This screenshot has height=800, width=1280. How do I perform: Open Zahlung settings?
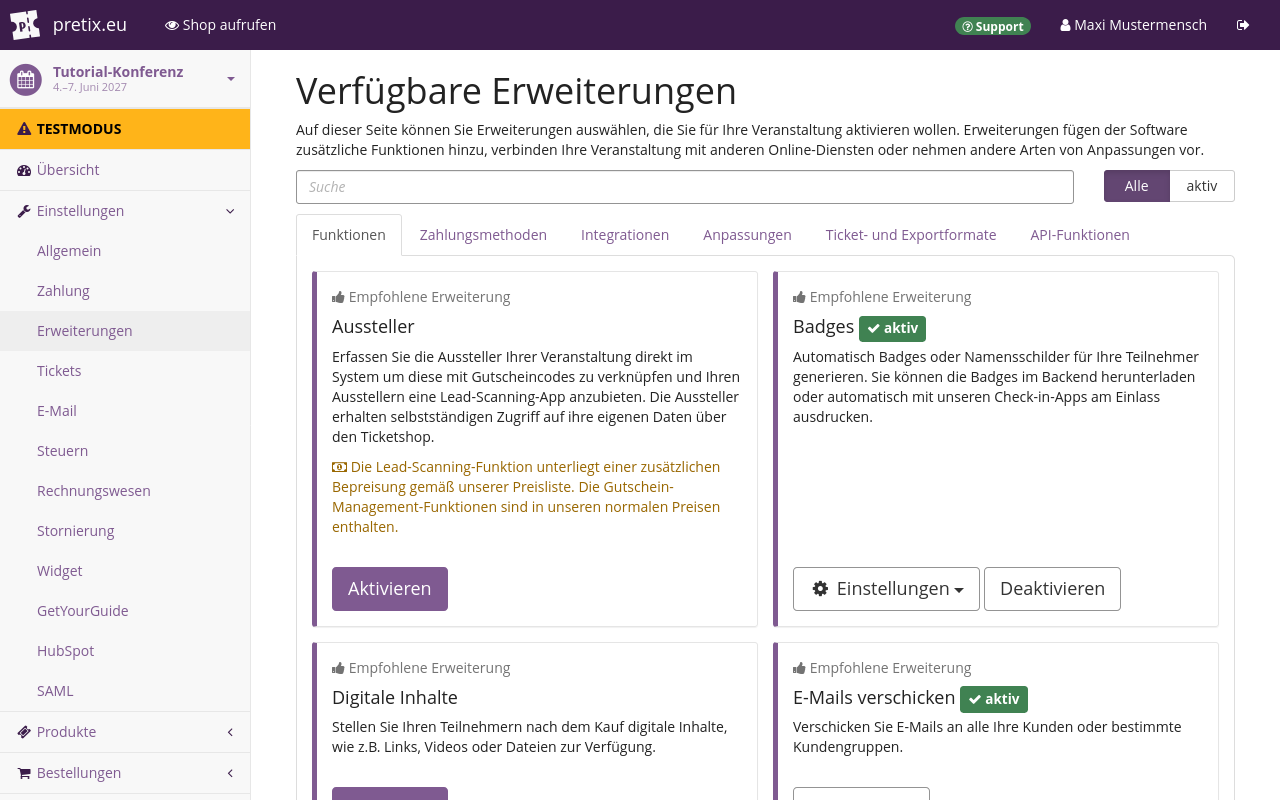(x=125, y=291)
